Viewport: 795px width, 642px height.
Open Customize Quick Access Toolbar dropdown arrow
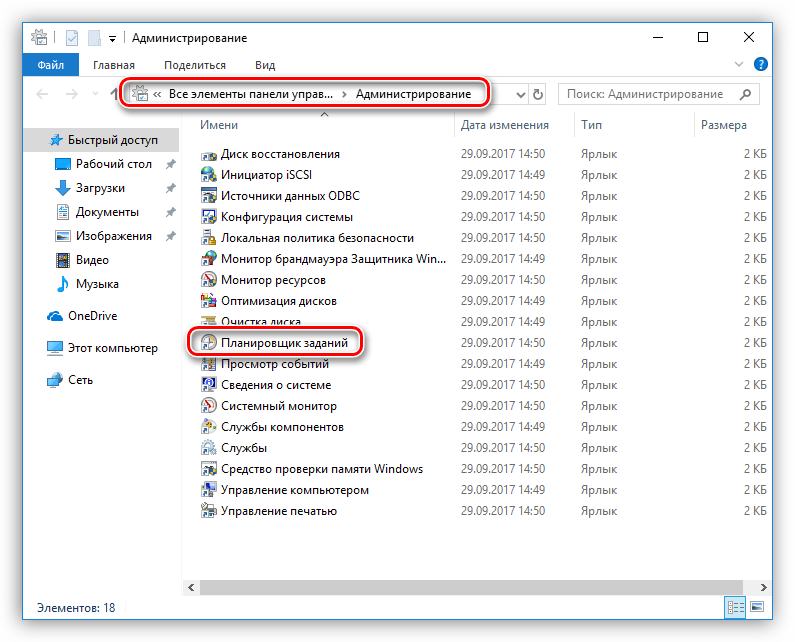pyautogui.click(x=113, y=39)
